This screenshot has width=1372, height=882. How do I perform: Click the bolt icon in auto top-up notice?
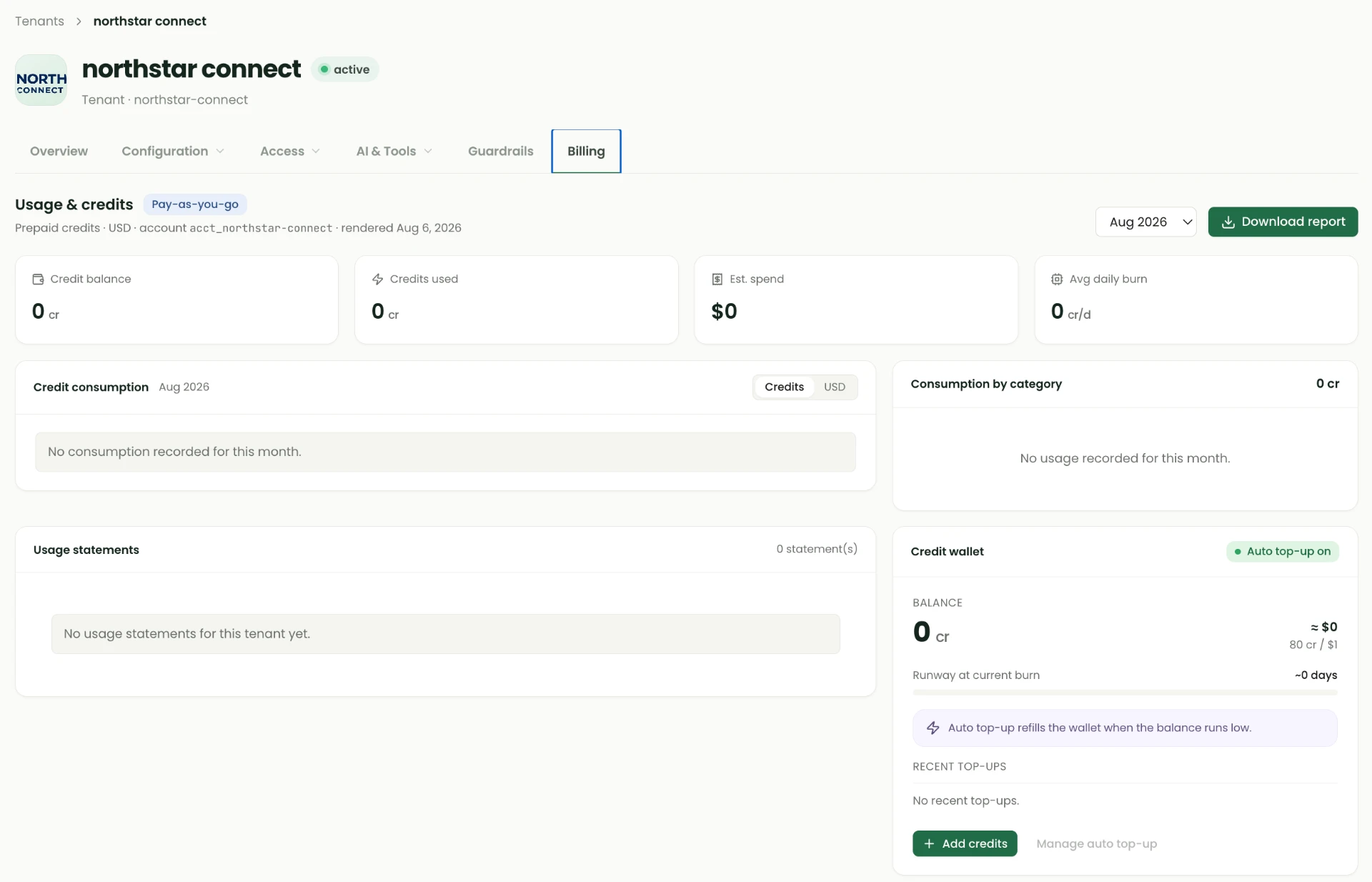point(933,728)
